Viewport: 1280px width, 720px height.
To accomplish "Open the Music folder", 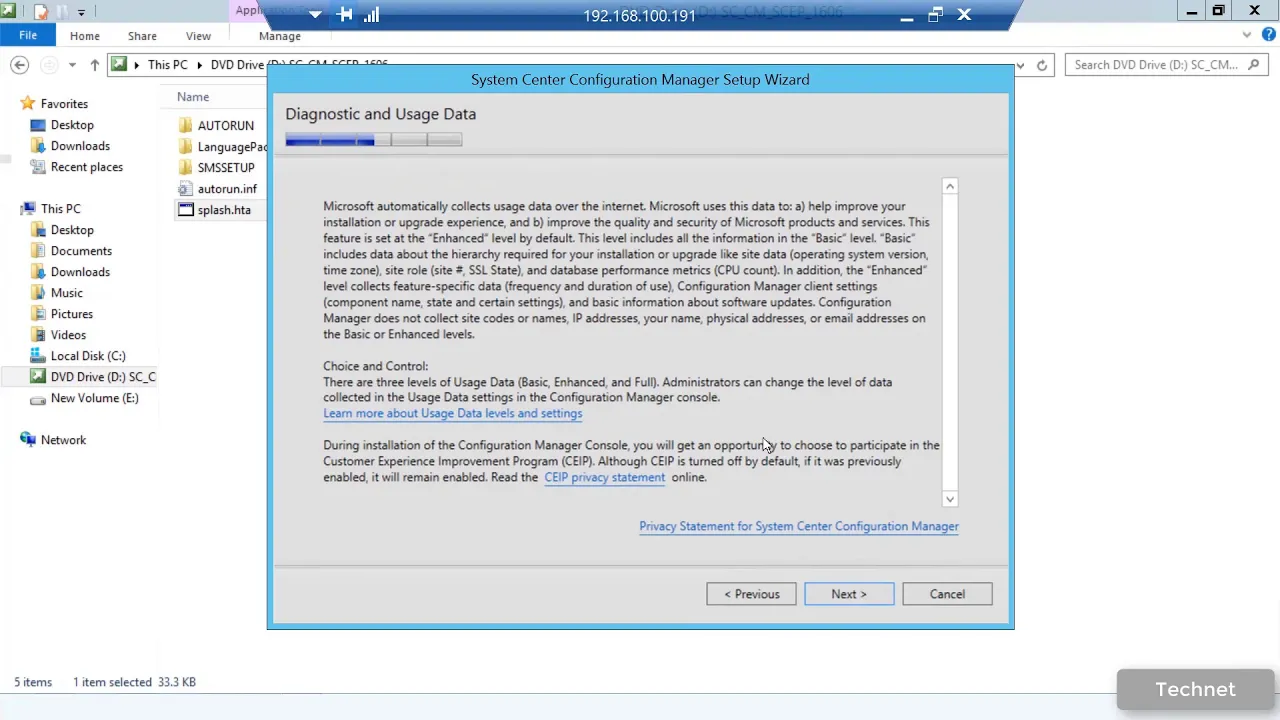I will pyautogui.click(x=67, y=293).
